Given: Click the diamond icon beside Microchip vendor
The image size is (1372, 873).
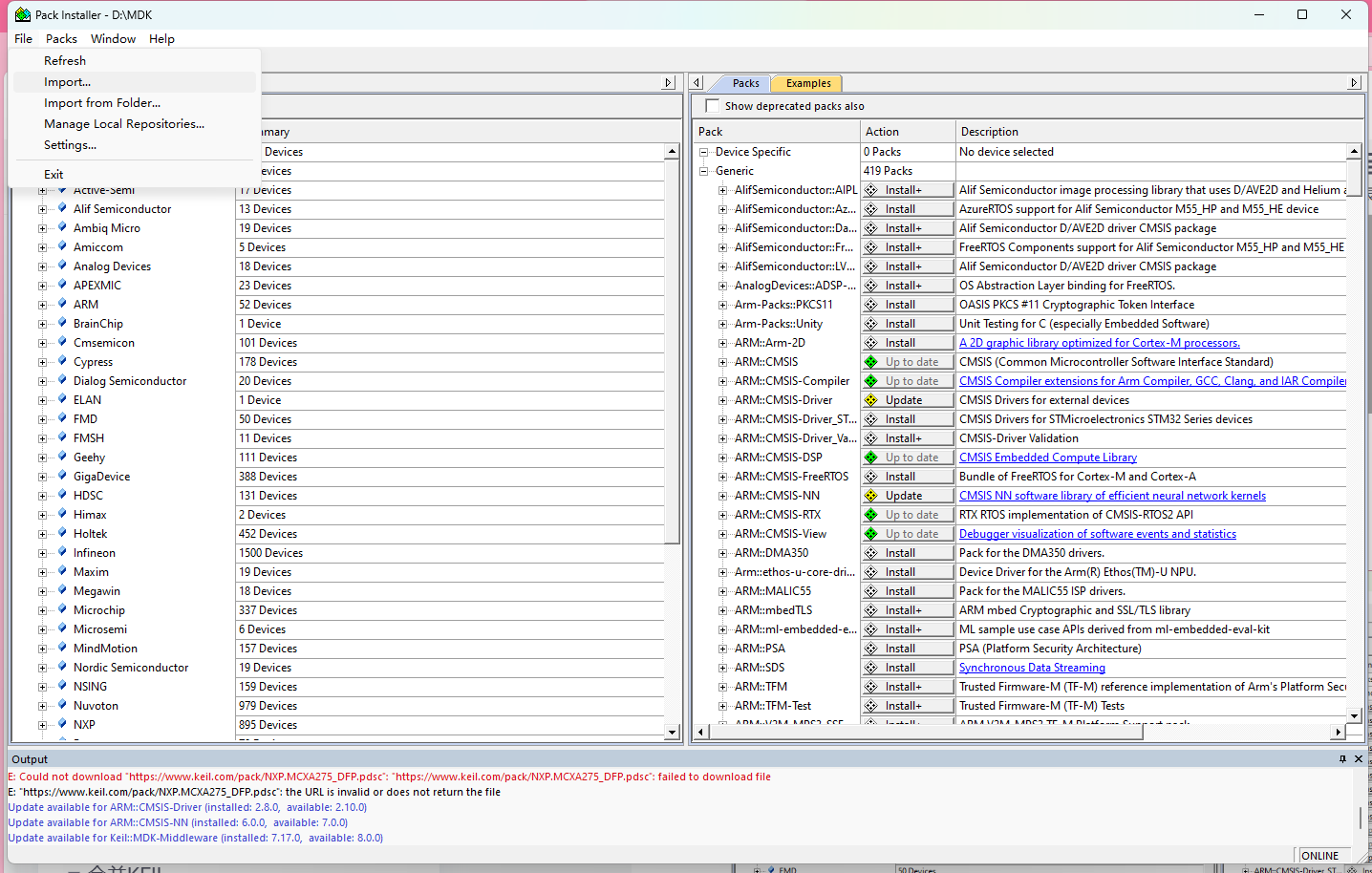Looking at the screenshot, I should tap(62, 609).
